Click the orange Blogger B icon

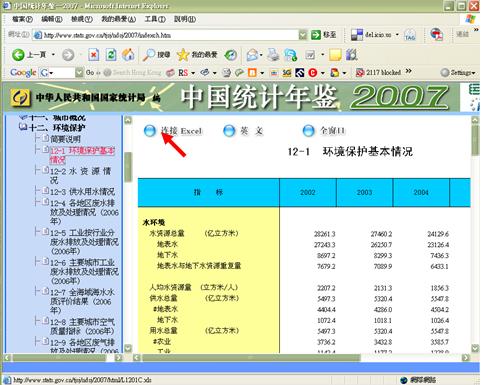point(252,73)
